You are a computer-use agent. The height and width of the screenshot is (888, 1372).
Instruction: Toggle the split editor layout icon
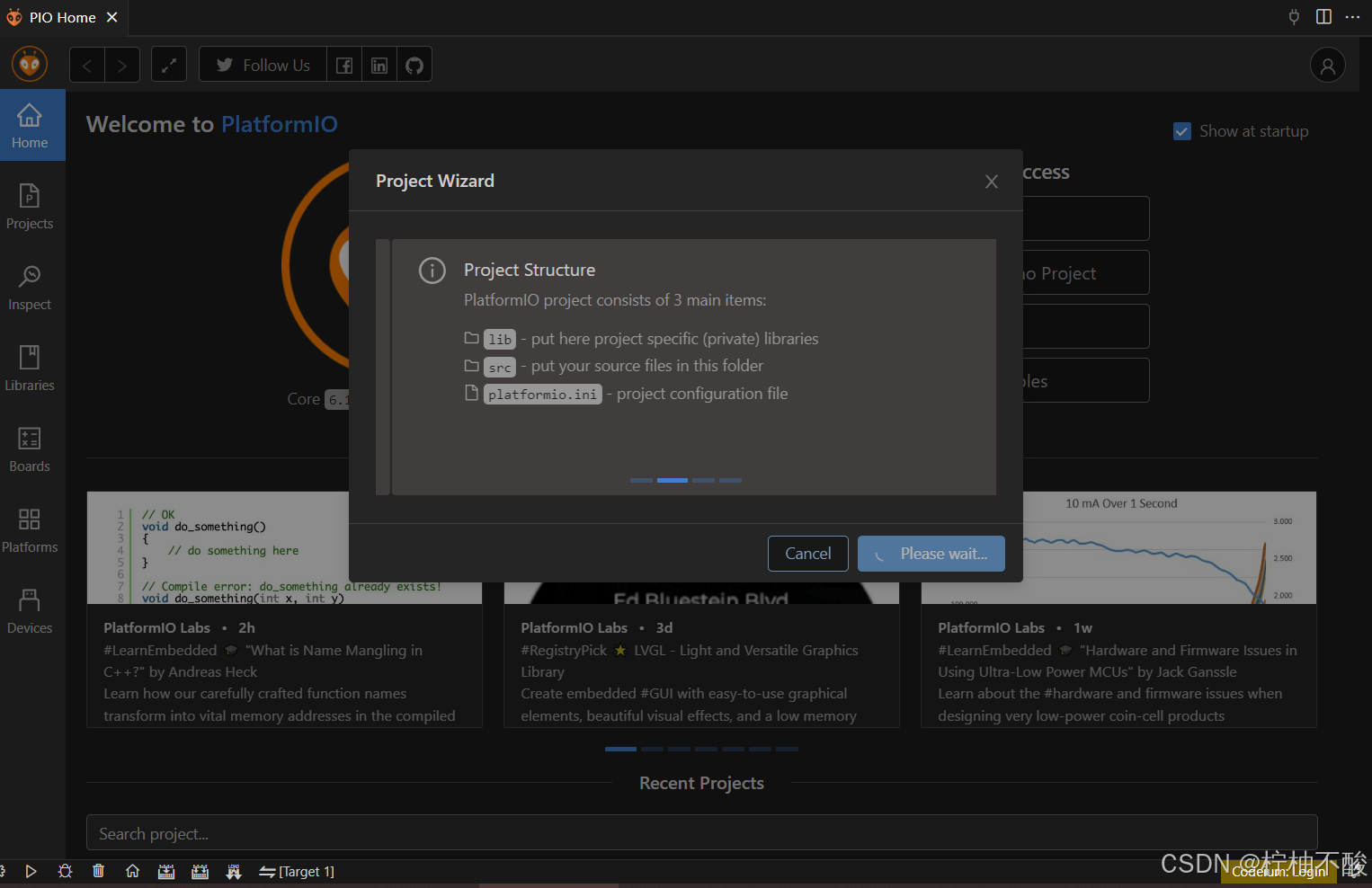(x=1323, y=17)
